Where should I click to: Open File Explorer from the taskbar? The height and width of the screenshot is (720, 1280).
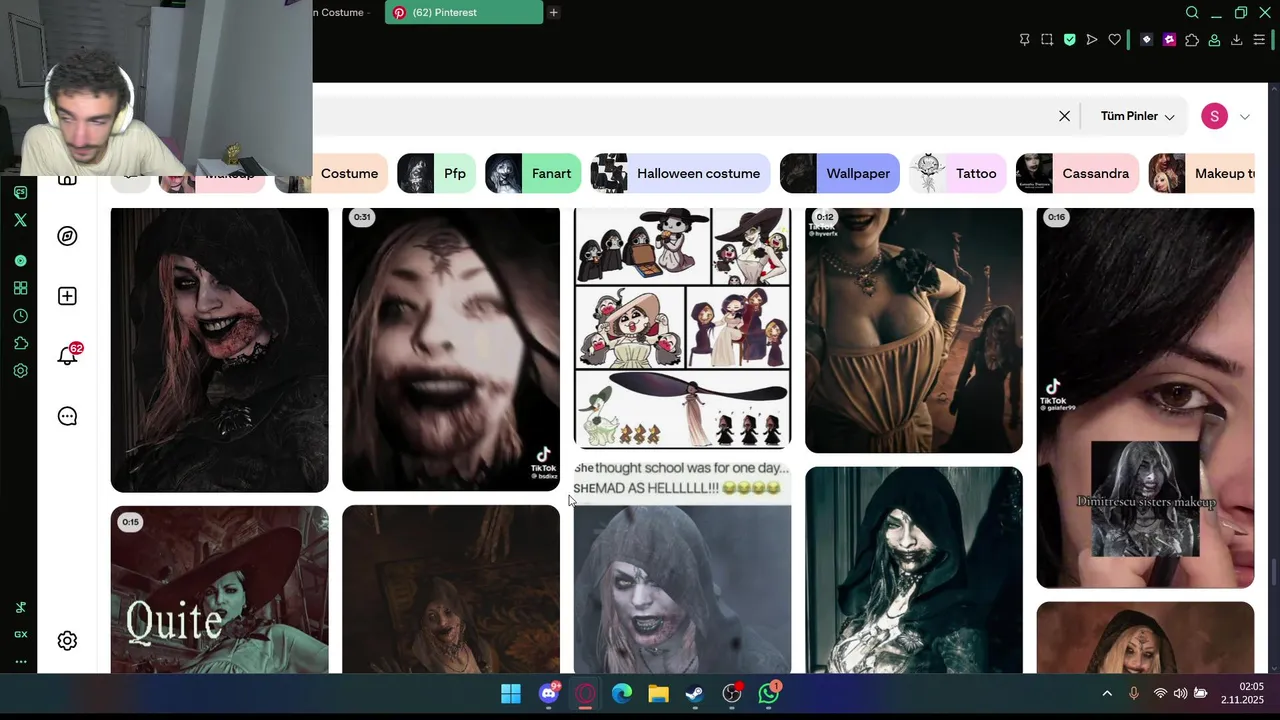pos(658,694)
